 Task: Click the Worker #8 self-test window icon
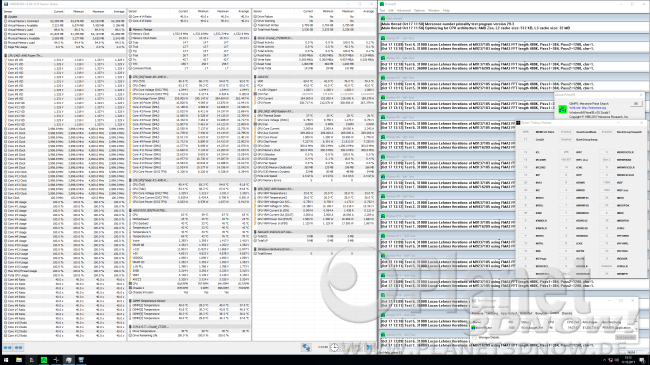point(383,177)
